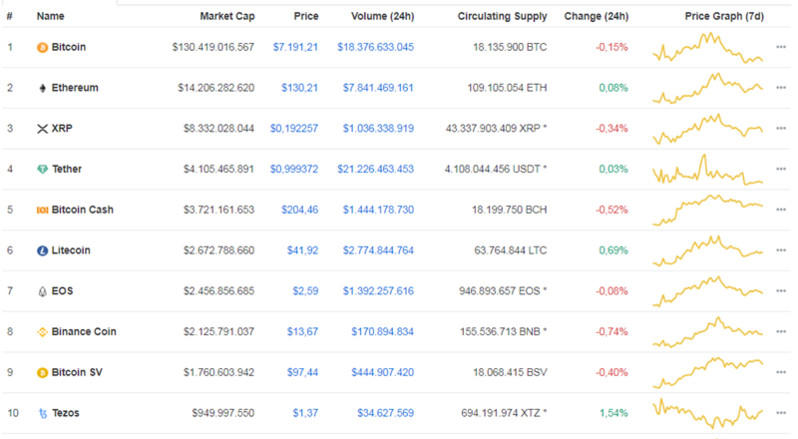Click the Ethereum diamond logo icon
This screenshot has height=439, width=798.
(42, 88)
